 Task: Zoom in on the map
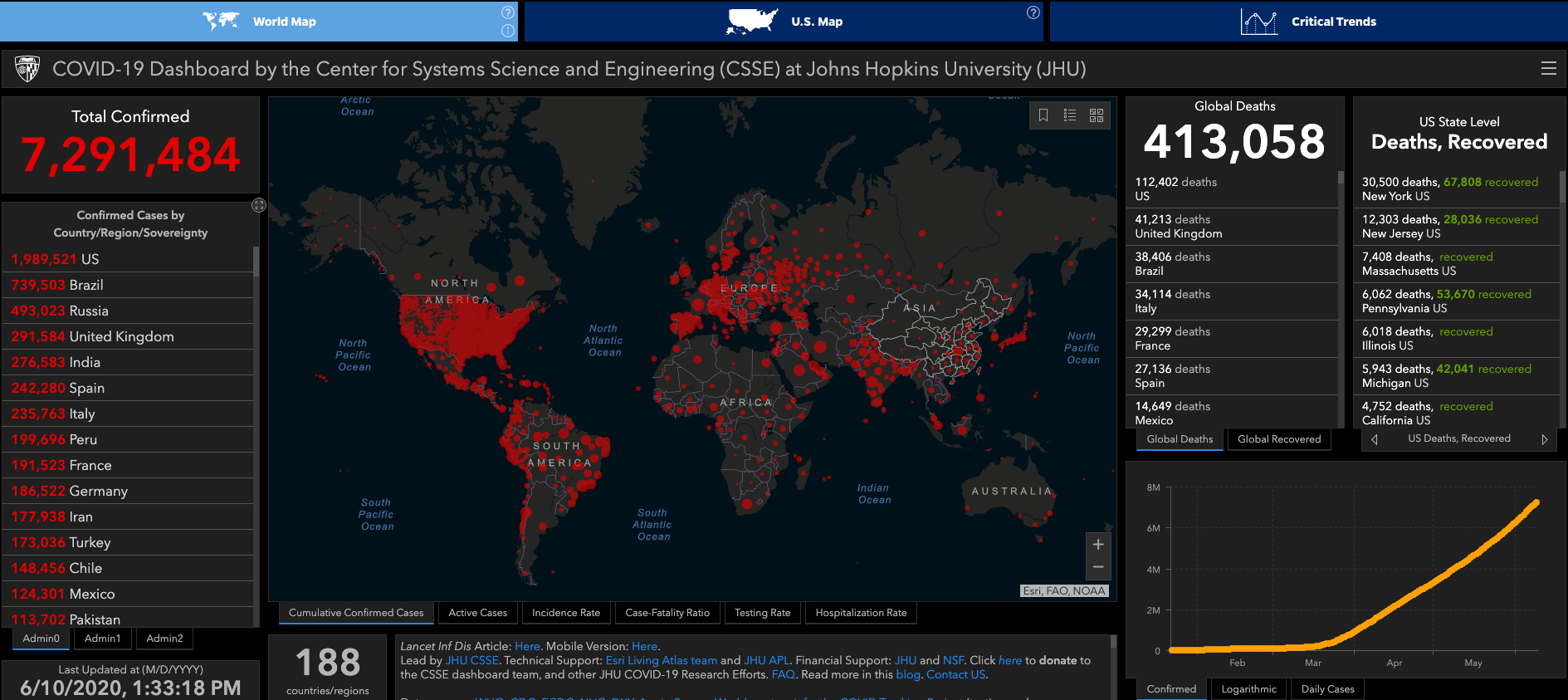[x=1097, y=545]
